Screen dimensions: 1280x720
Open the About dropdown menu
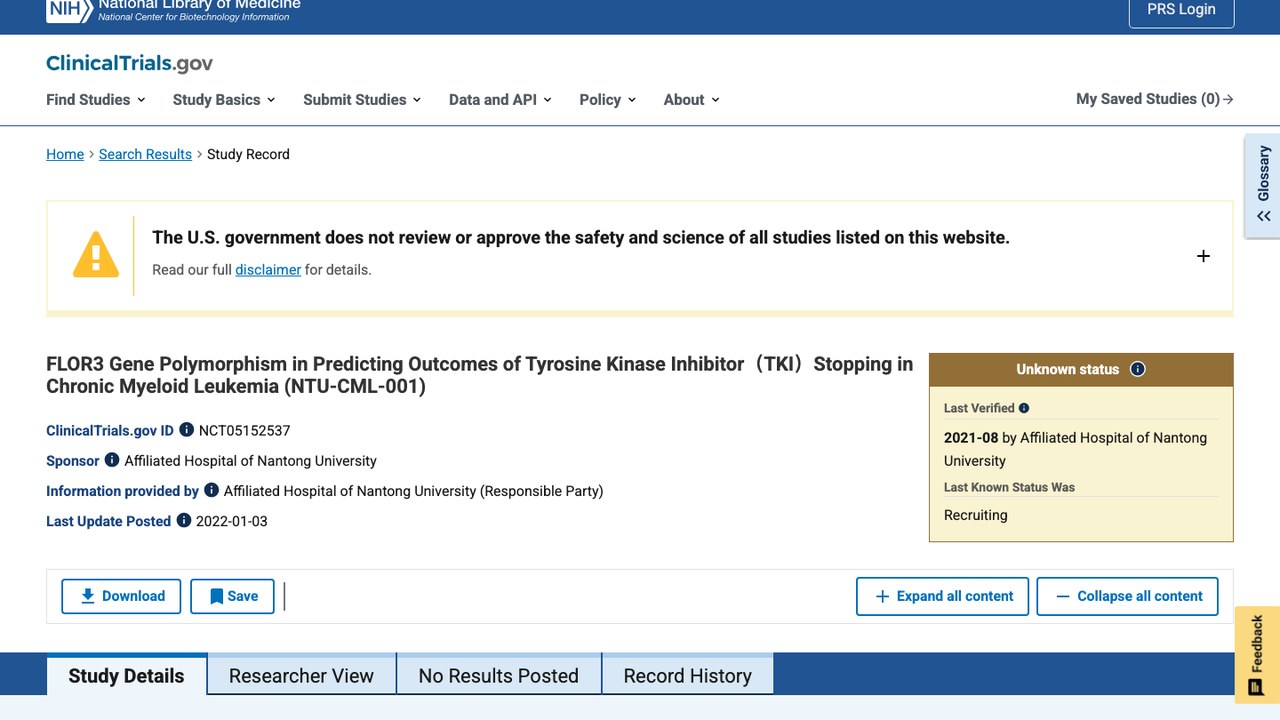pyautogui.click(x=691, y=99)
